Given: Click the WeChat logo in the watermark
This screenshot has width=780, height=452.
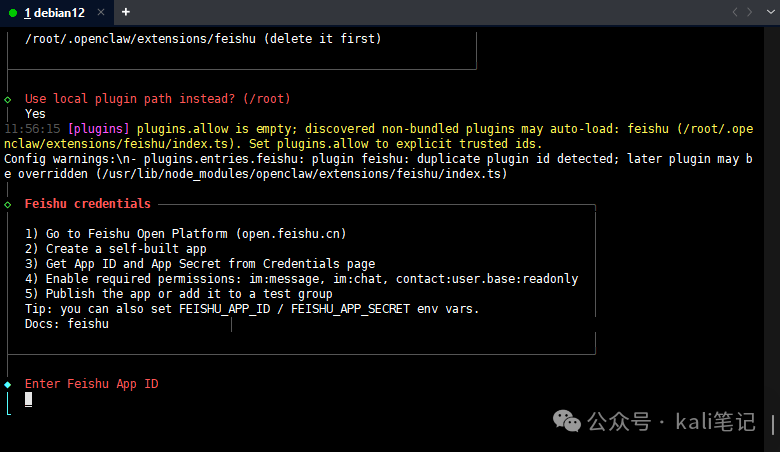Looking at the screenshot, I should point(571,422).
